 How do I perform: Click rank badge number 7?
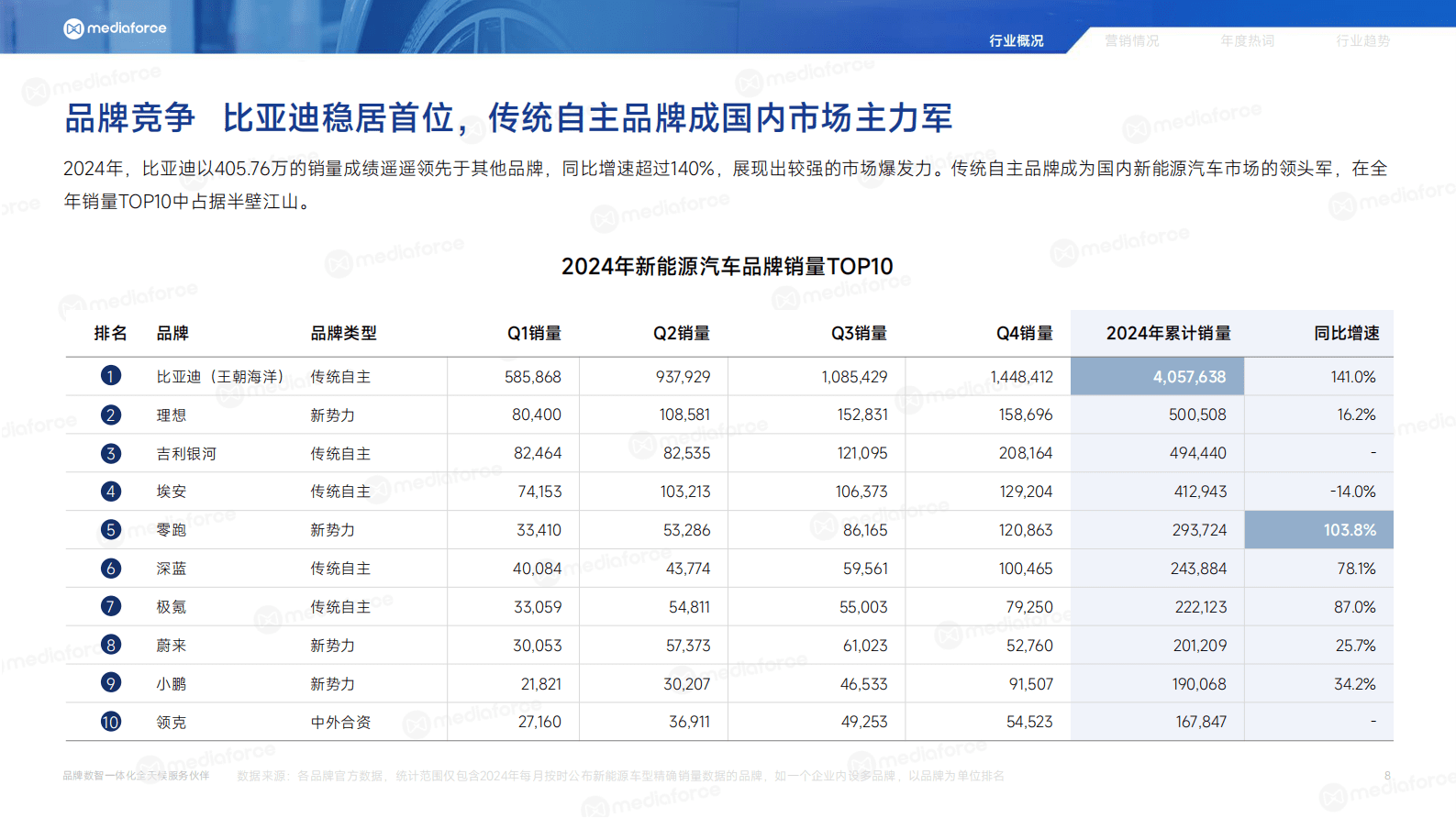pyautogui.click(x=110, y=607)
